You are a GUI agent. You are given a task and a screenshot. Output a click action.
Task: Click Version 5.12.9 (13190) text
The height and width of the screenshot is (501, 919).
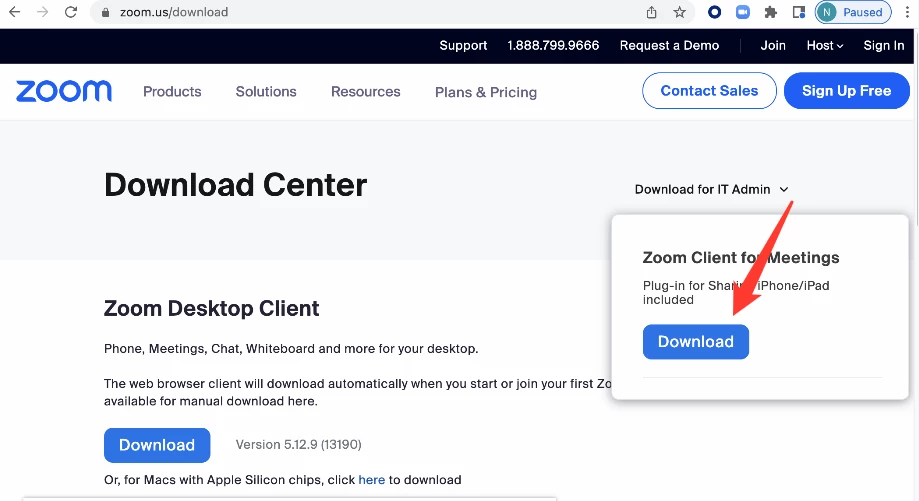tap(298, 445)
